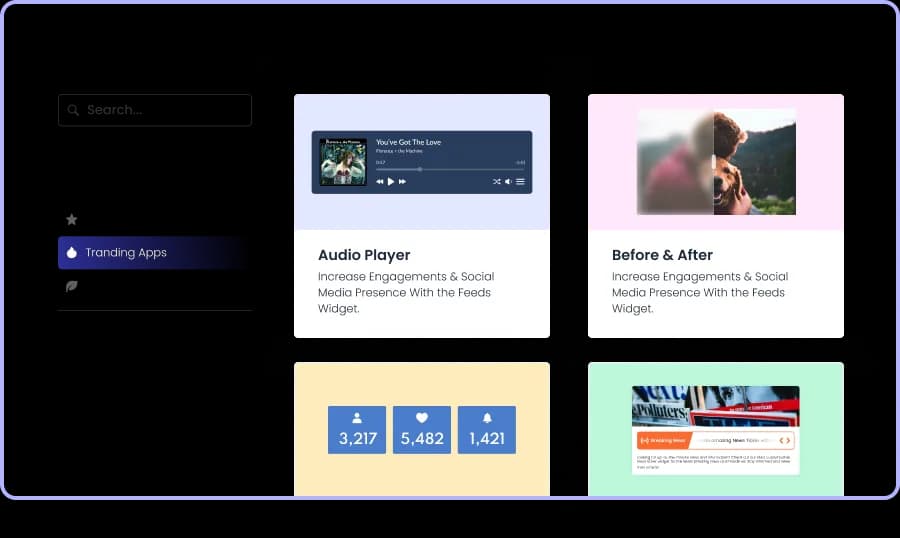900x538 pixels.
Task: Click the newspaper image in news ticker card
Action: tap(716, 407)
